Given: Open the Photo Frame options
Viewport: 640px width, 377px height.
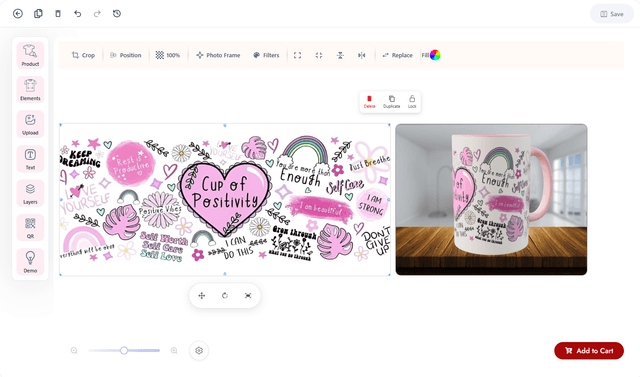Looking at the screenshot, I should pyautogui.click(x=218, y=55).
